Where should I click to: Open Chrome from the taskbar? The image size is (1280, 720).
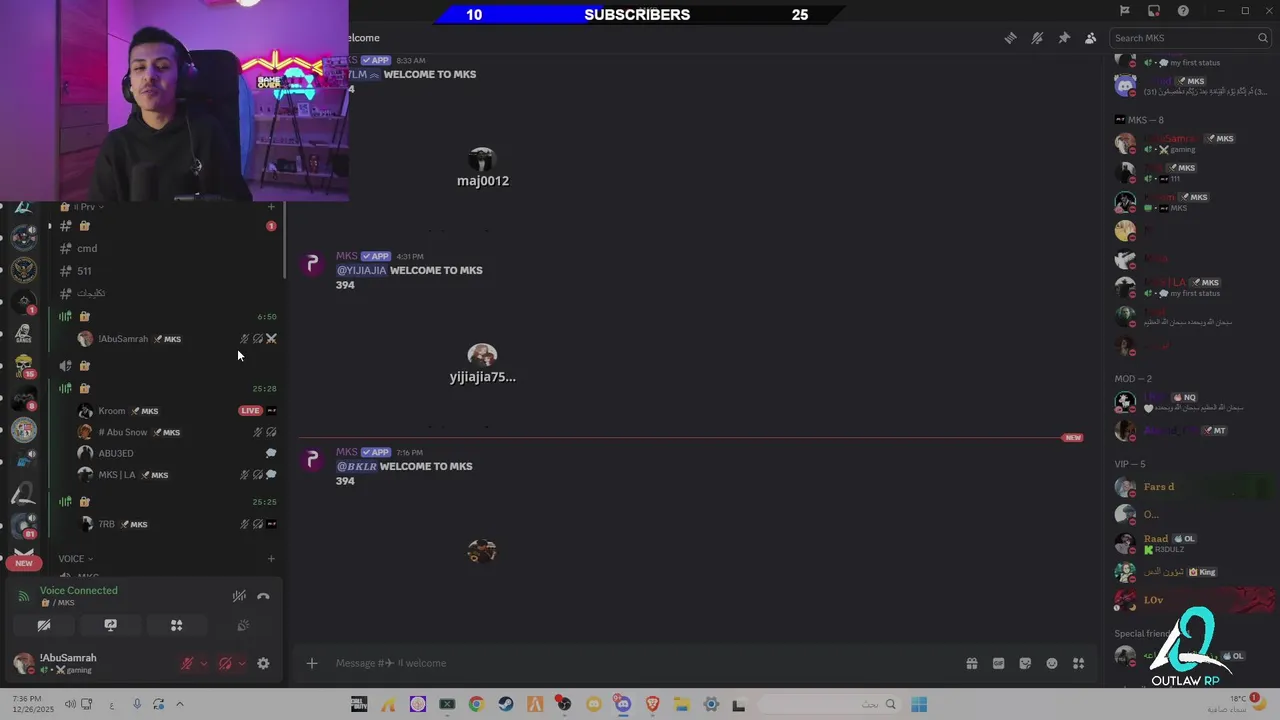click(476, 705)
